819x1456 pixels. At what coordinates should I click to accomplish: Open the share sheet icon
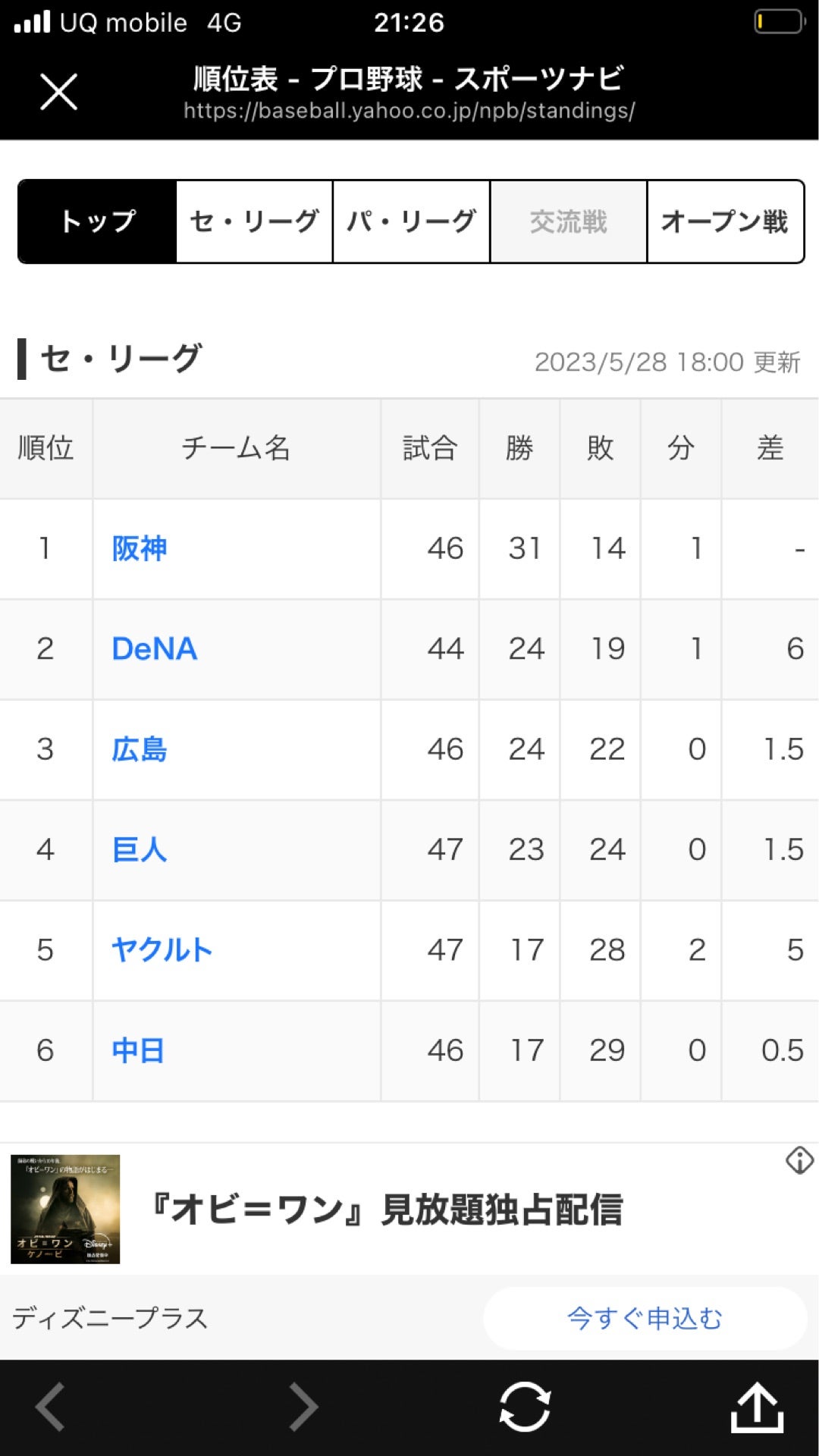(x=757, y=1406)
